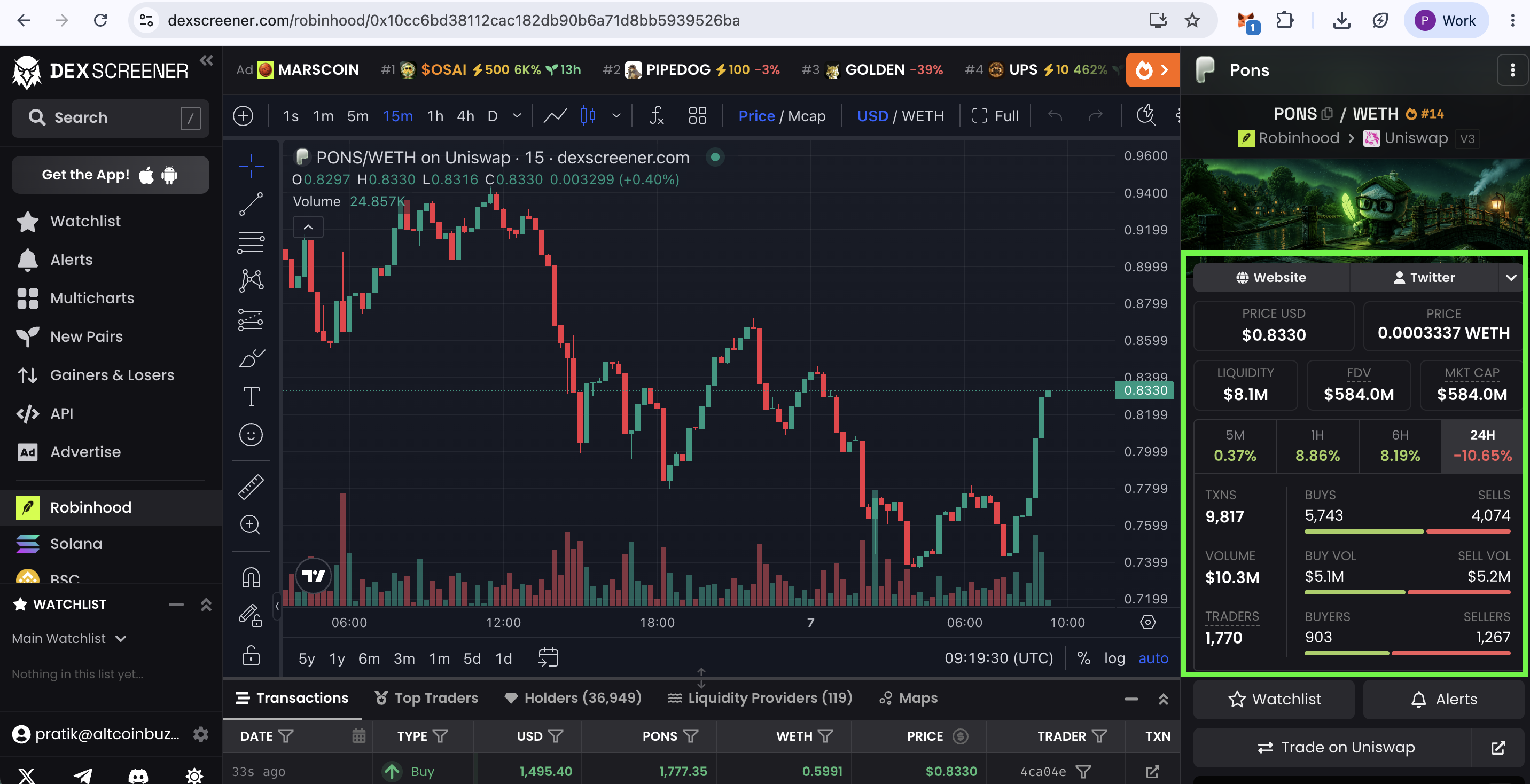Open the emoji and icons tool
This screenshot has width=1530, height=784.
coord(251,435)
